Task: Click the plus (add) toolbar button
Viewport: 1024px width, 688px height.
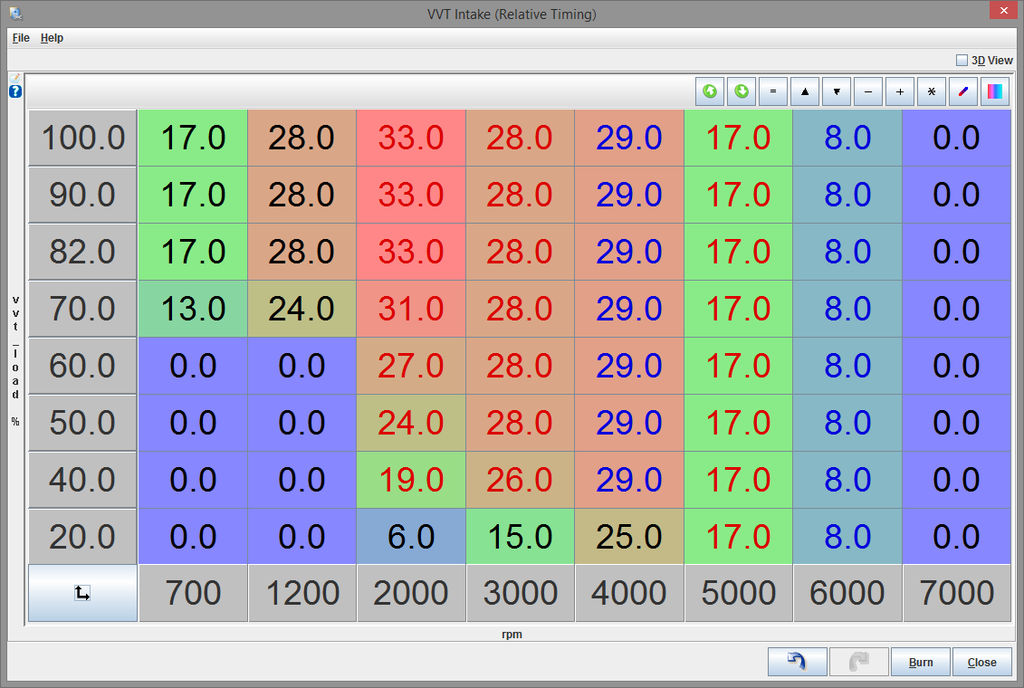Action: point(899,92)
